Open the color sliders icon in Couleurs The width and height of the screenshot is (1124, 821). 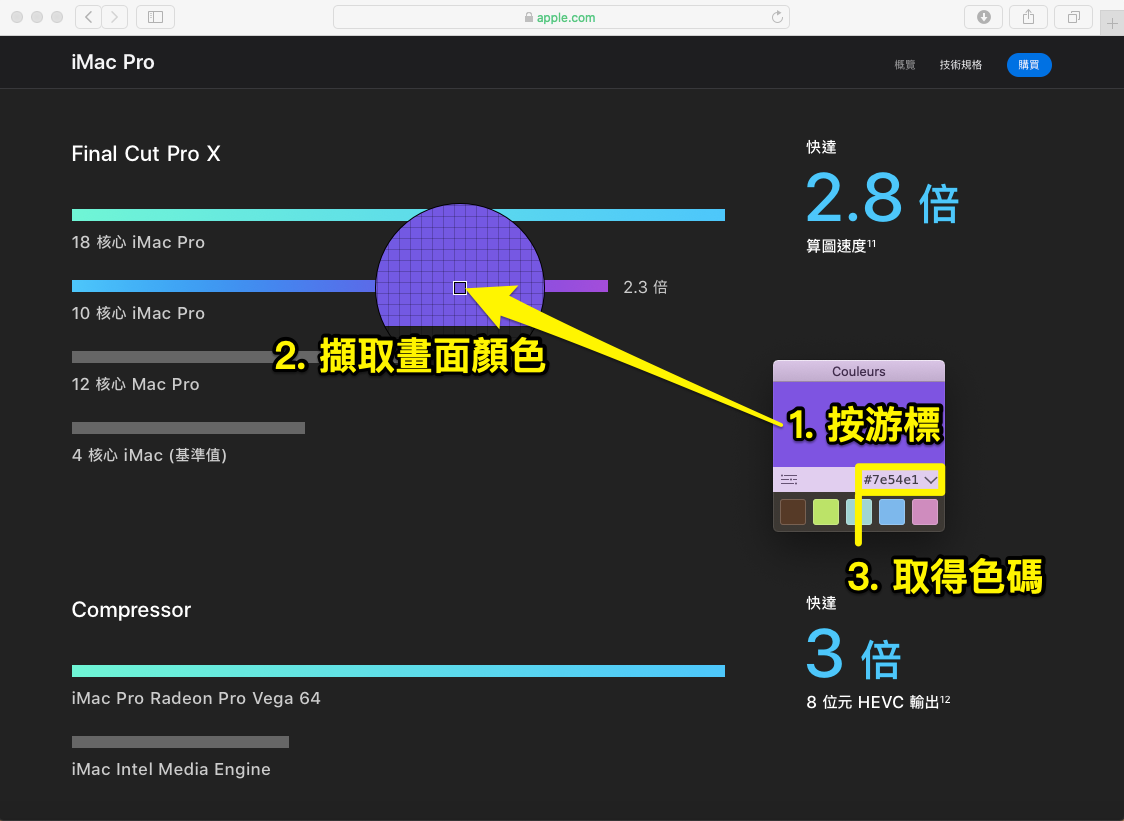tap(789, 480)
